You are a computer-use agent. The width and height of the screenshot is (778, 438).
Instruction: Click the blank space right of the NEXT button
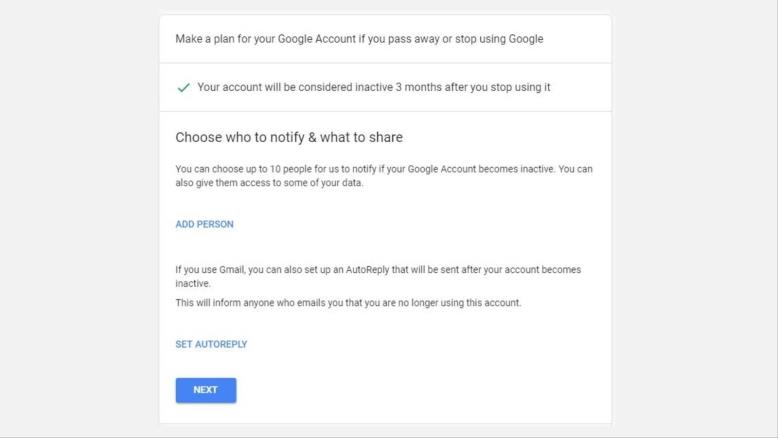tap(422, 390)
